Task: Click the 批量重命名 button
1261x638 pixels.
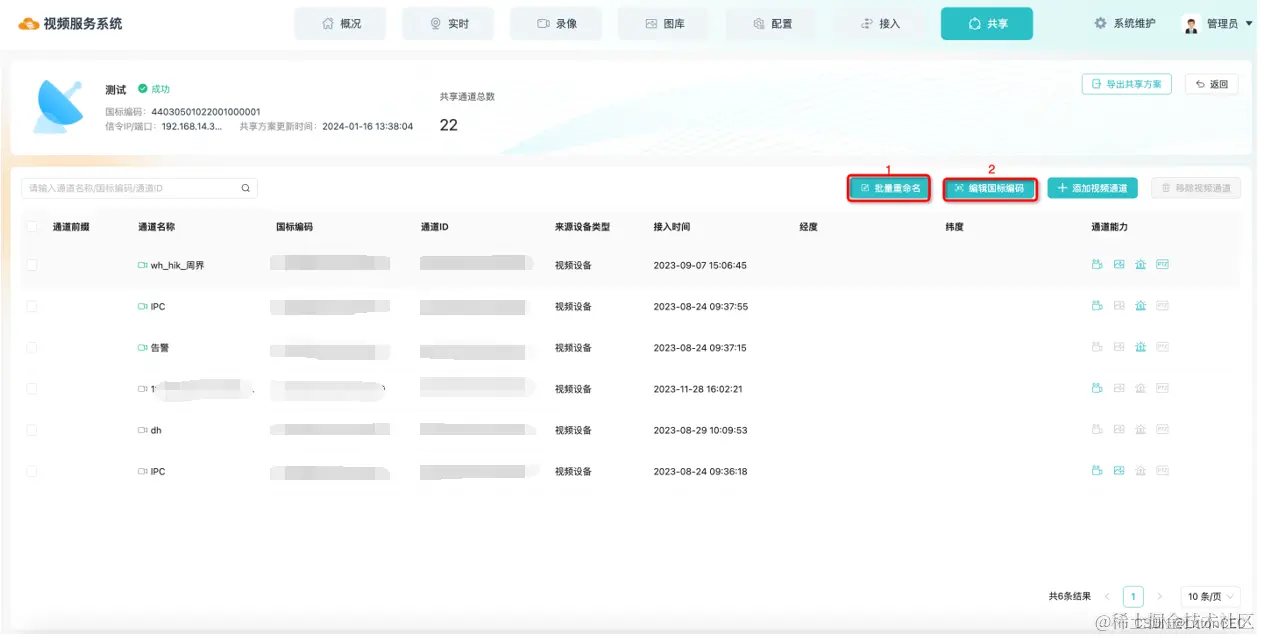Action: pos(890,188)
